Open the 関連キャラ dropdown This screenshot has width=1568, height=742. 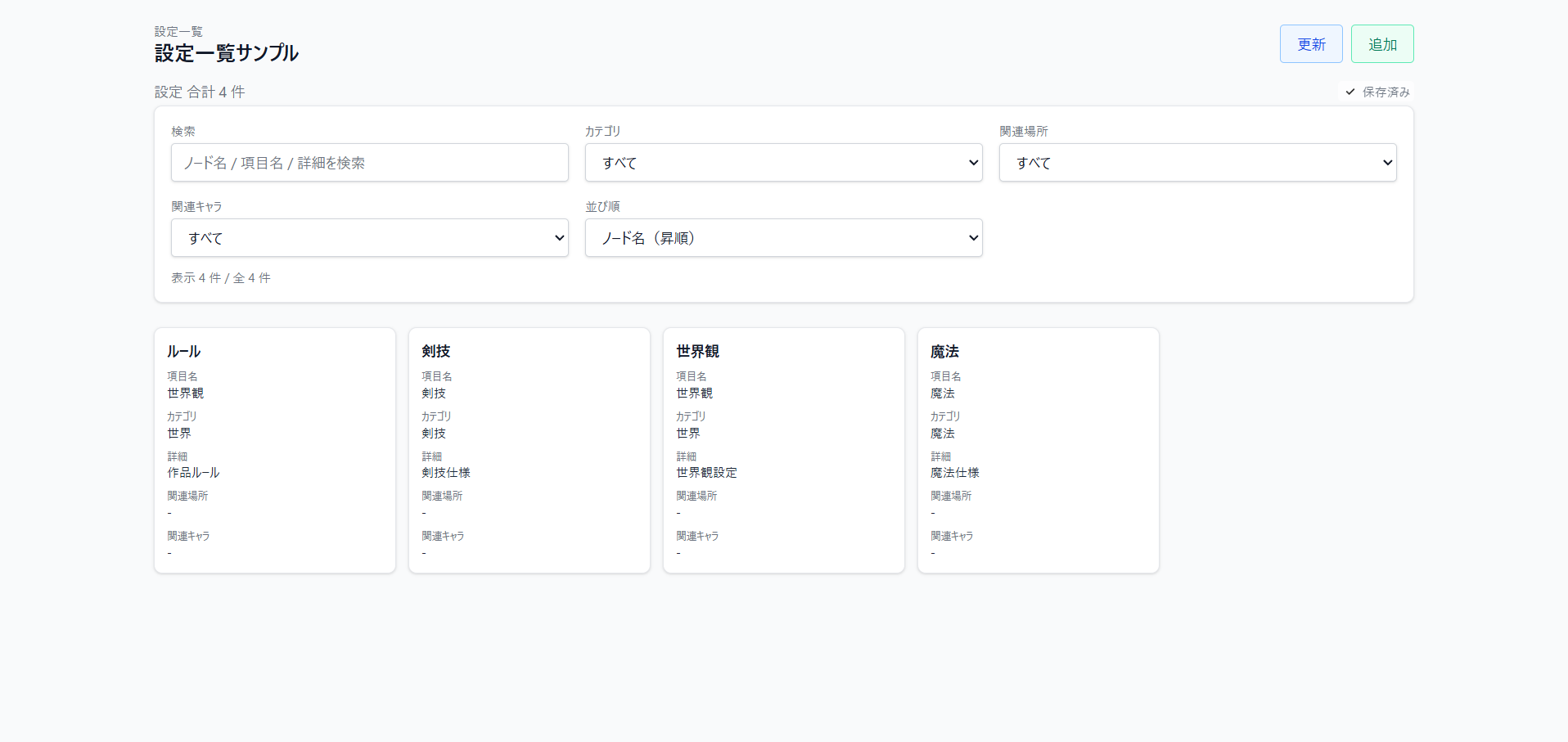370,238
